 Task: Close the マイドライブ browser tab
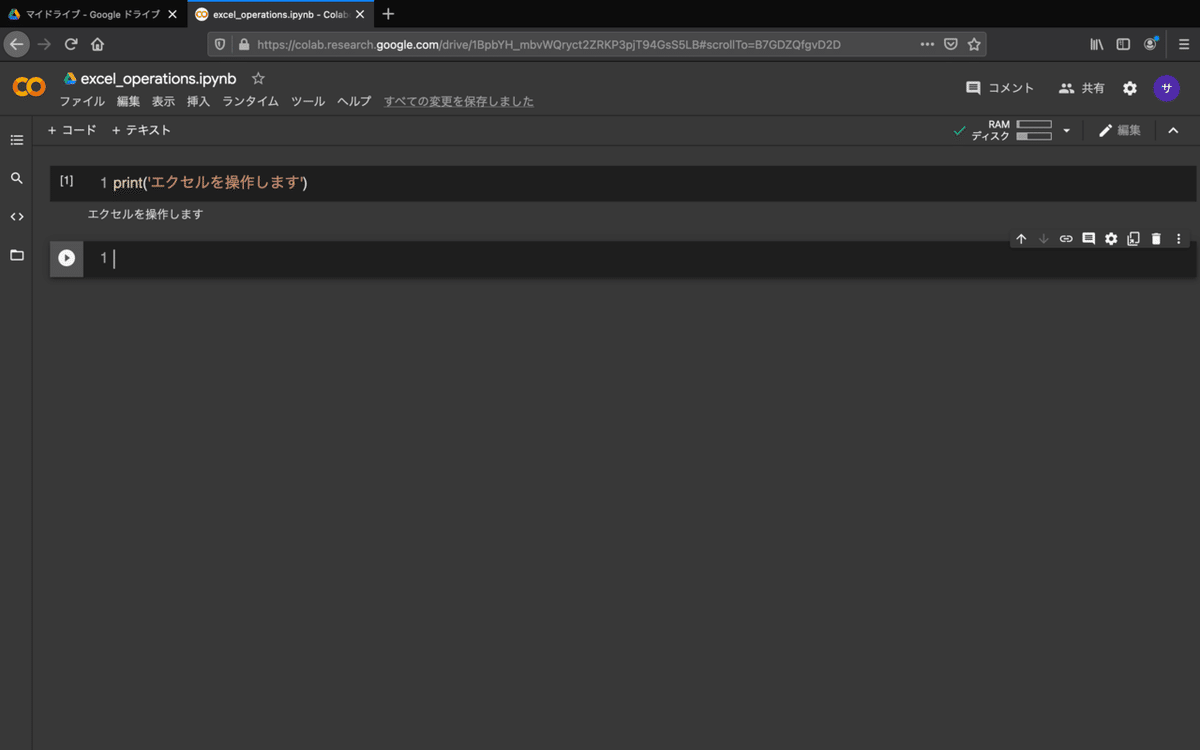tap(172, 14)
